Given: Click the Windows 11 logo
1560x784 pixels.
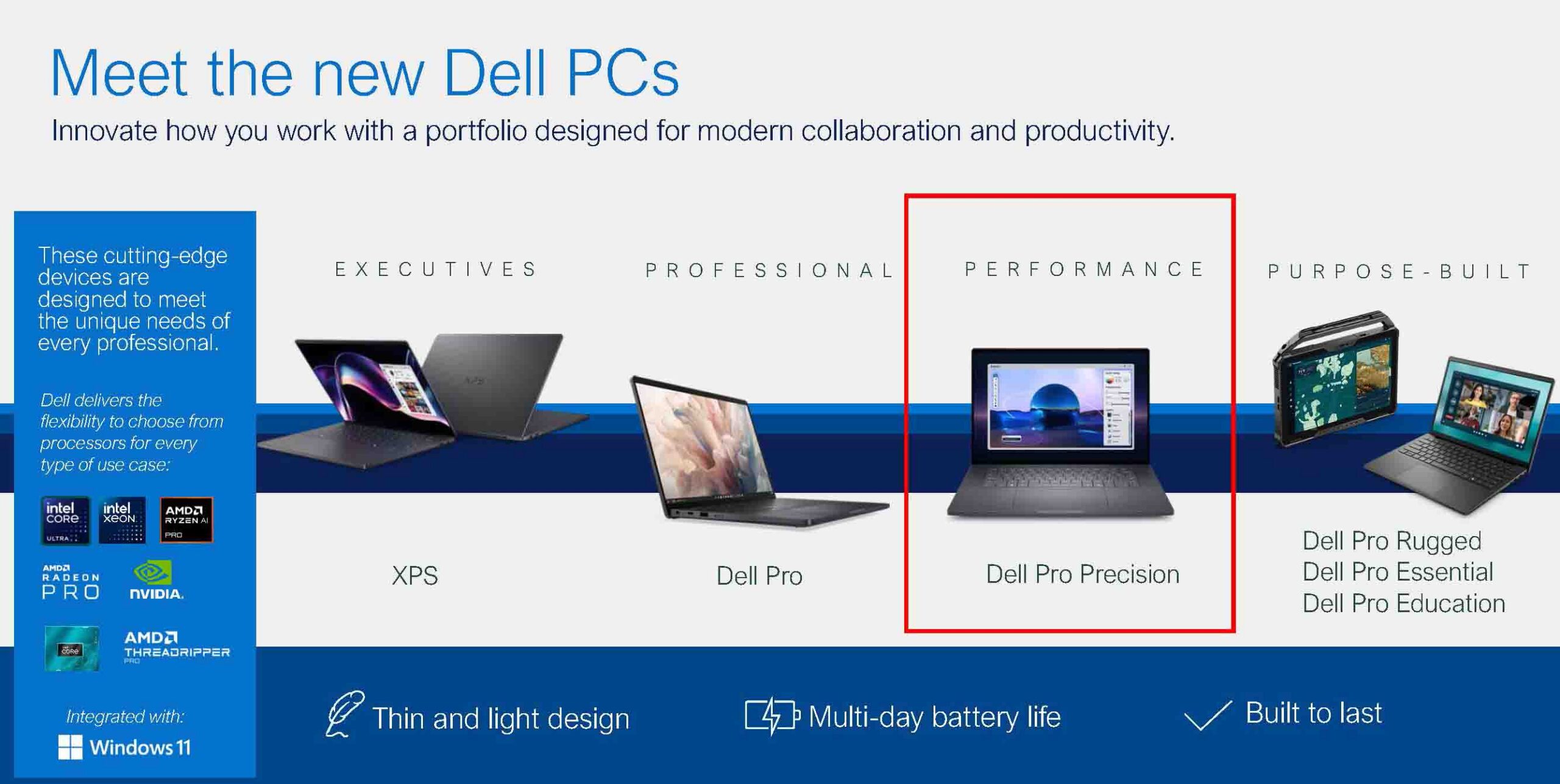Looking at the screenshot, I should 125,747.
